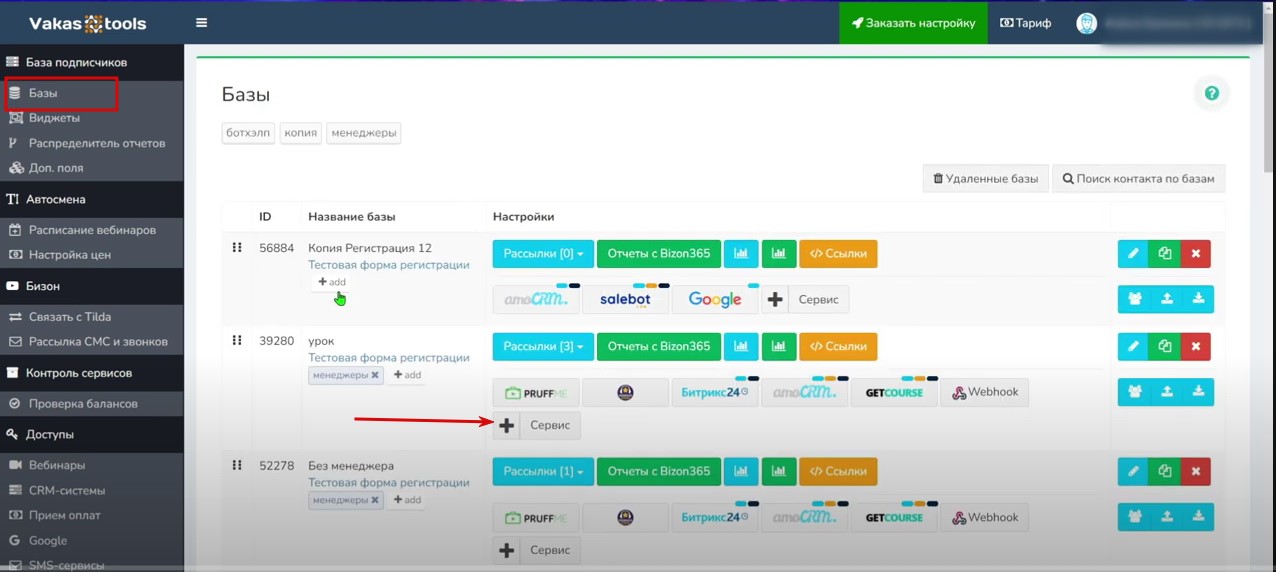Click the hamburger menu icon in header
The image size is (1276, 572).
point(202,23)
